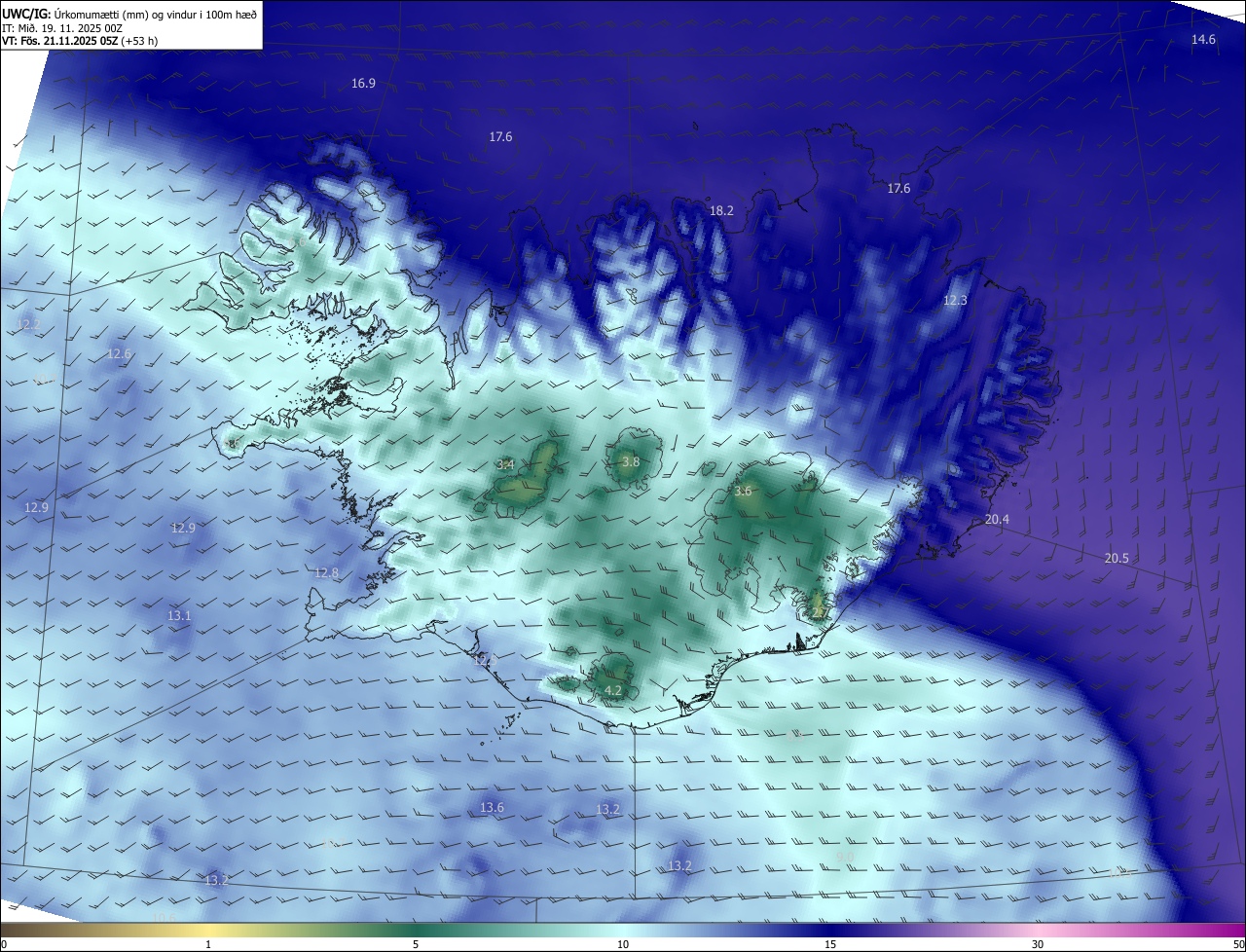
Task: Click the 12.2 value label
Action: click(29, 324)
